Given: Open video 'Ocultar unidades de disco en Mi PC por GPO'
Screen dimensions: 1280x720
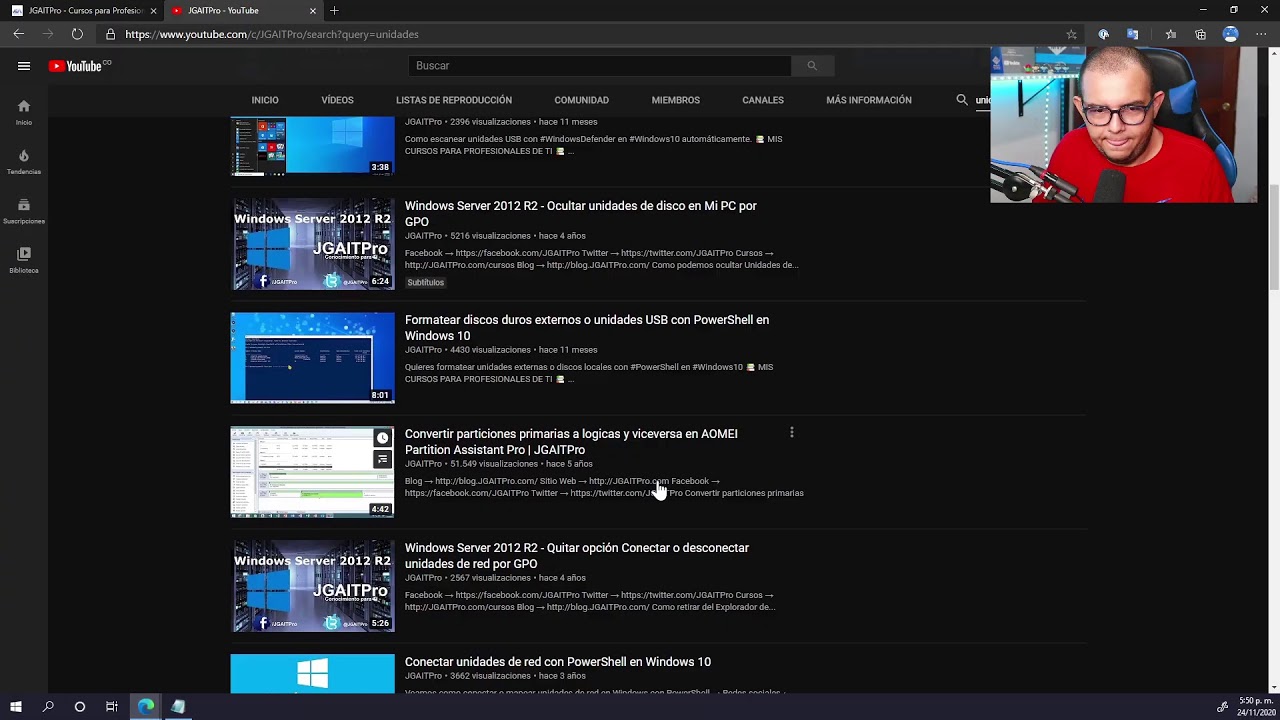Looking at the screenshot, I should 581,214.
